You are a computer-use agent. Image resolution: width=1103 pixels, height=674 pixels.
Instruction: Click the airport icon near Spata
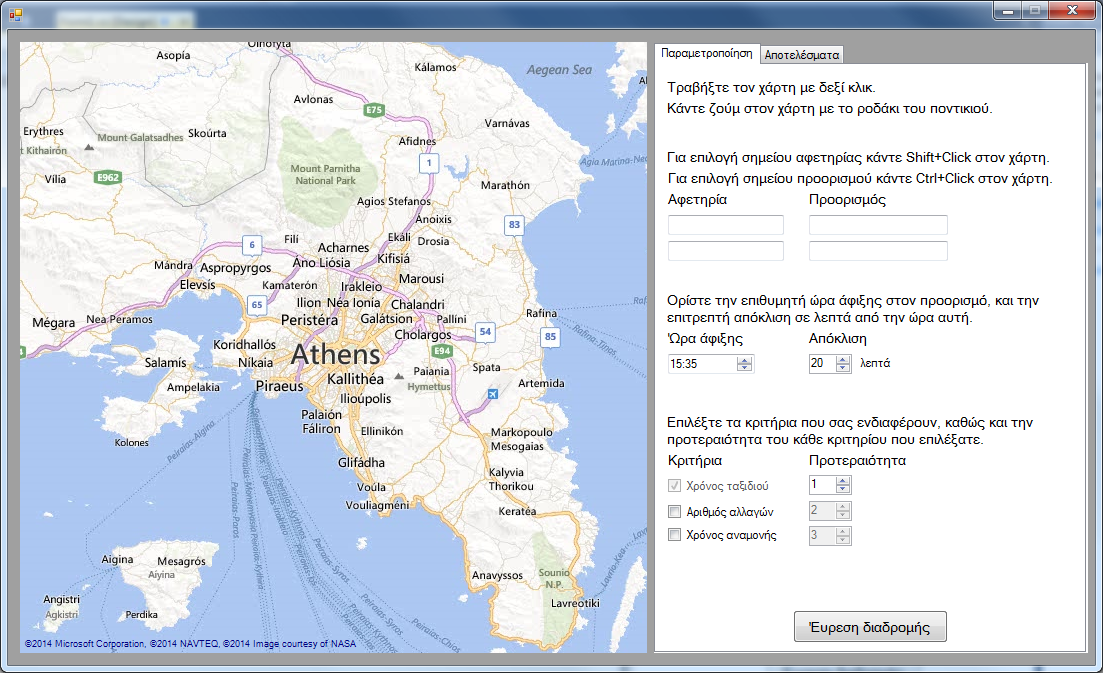point(493,394)
